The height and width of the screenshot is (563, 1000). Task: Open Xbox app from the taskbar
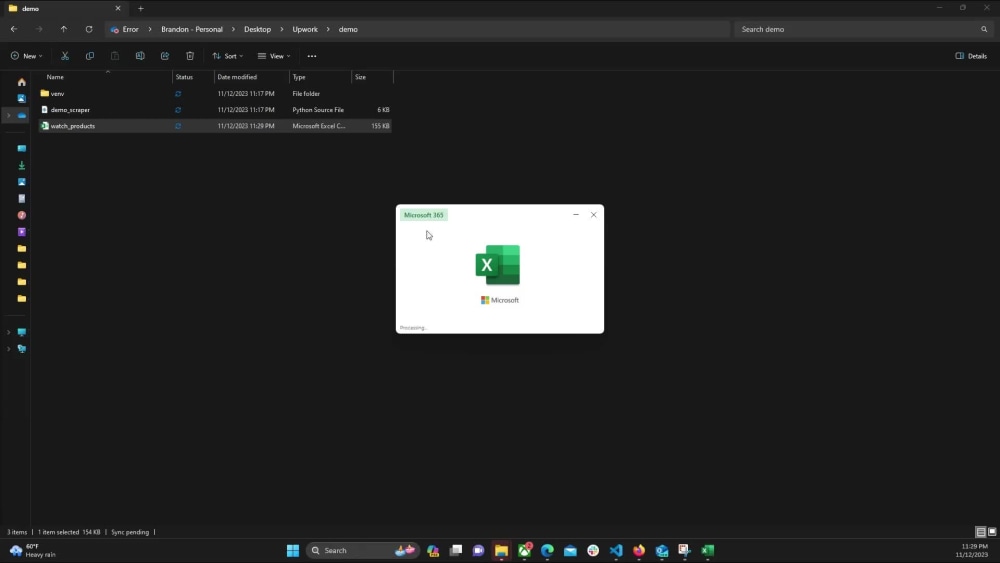point(524,550)
